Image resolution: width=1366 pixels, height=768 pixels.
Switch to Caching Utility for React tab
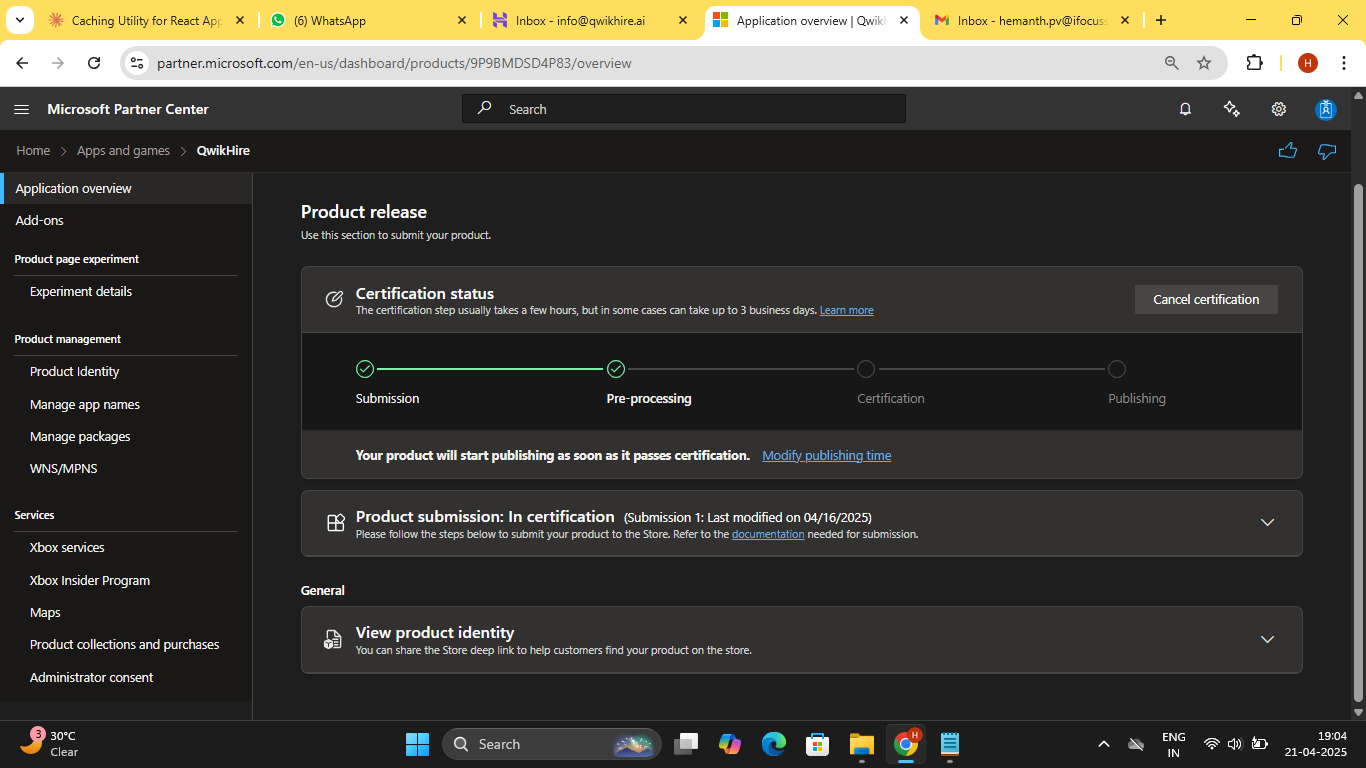coord(148,20)
